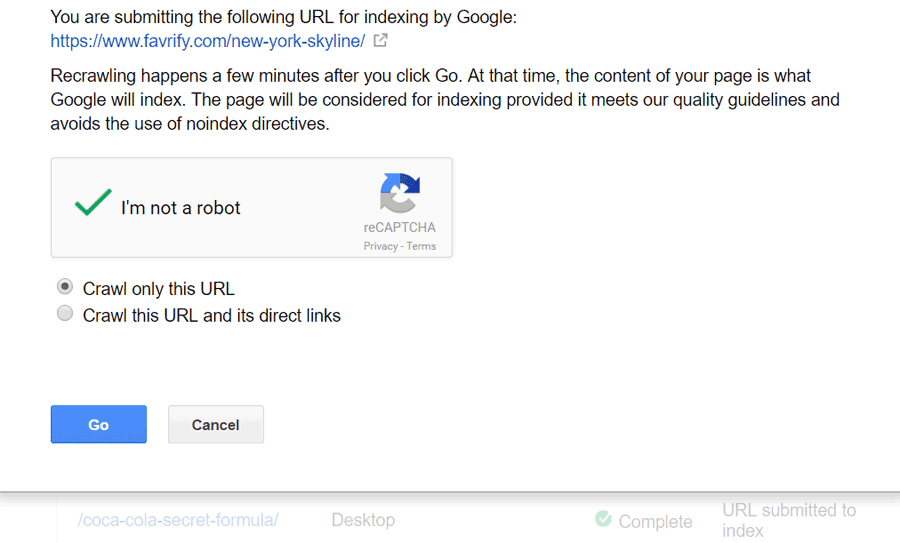900x543 pixels.
Task: Click the Desktop cell in the background row
Action: point(363,520)
